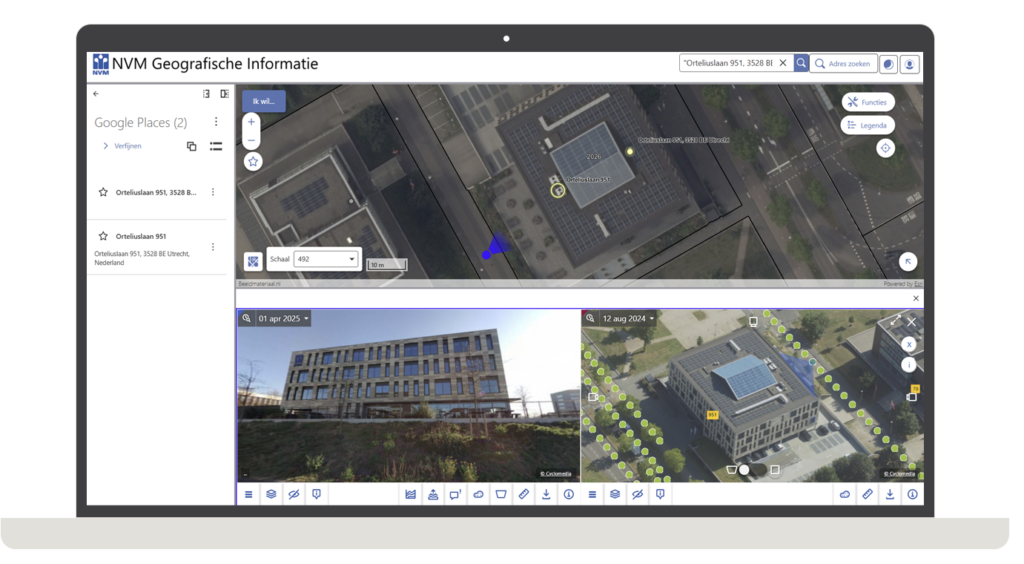Click the annotation speech-bubble tool
The height and width of the screenshot is (564, 1024).
pos(455,495)
